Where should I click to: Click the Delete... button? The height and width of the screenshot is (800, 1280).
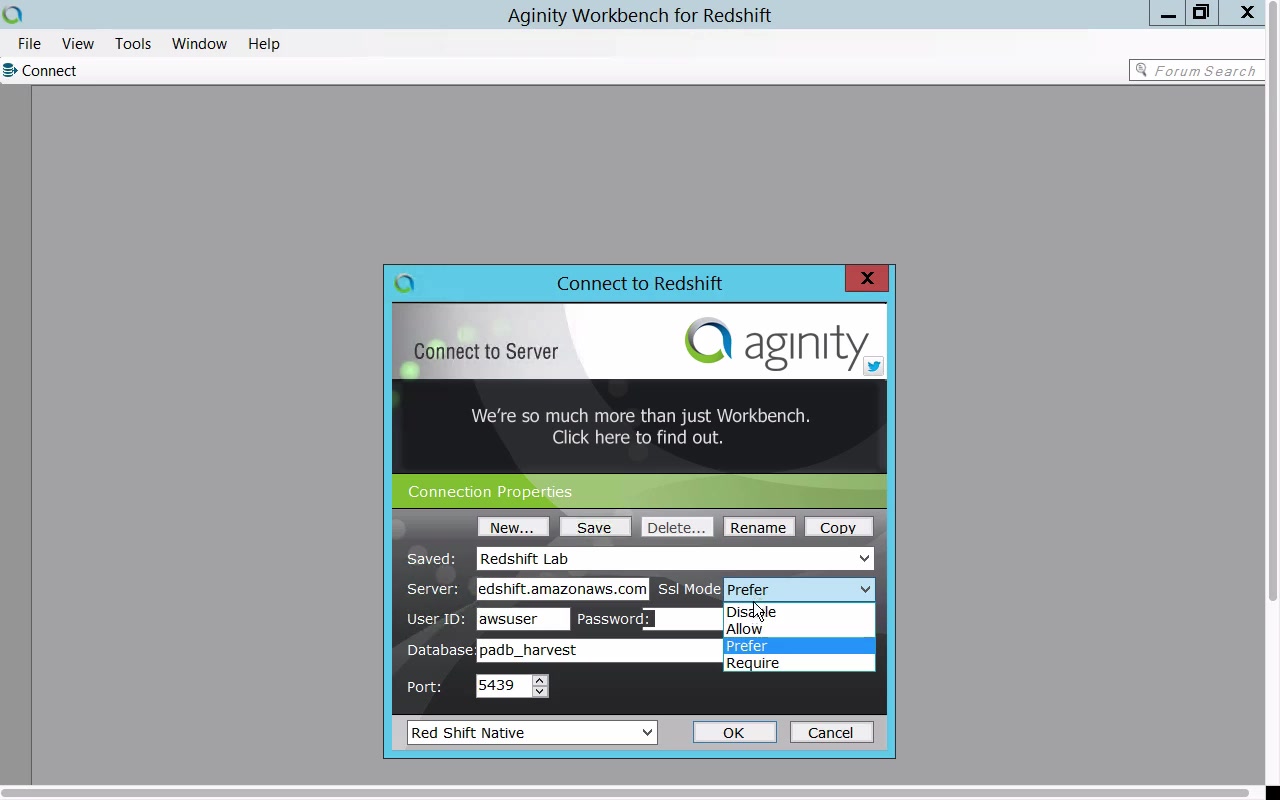[676, 527]
